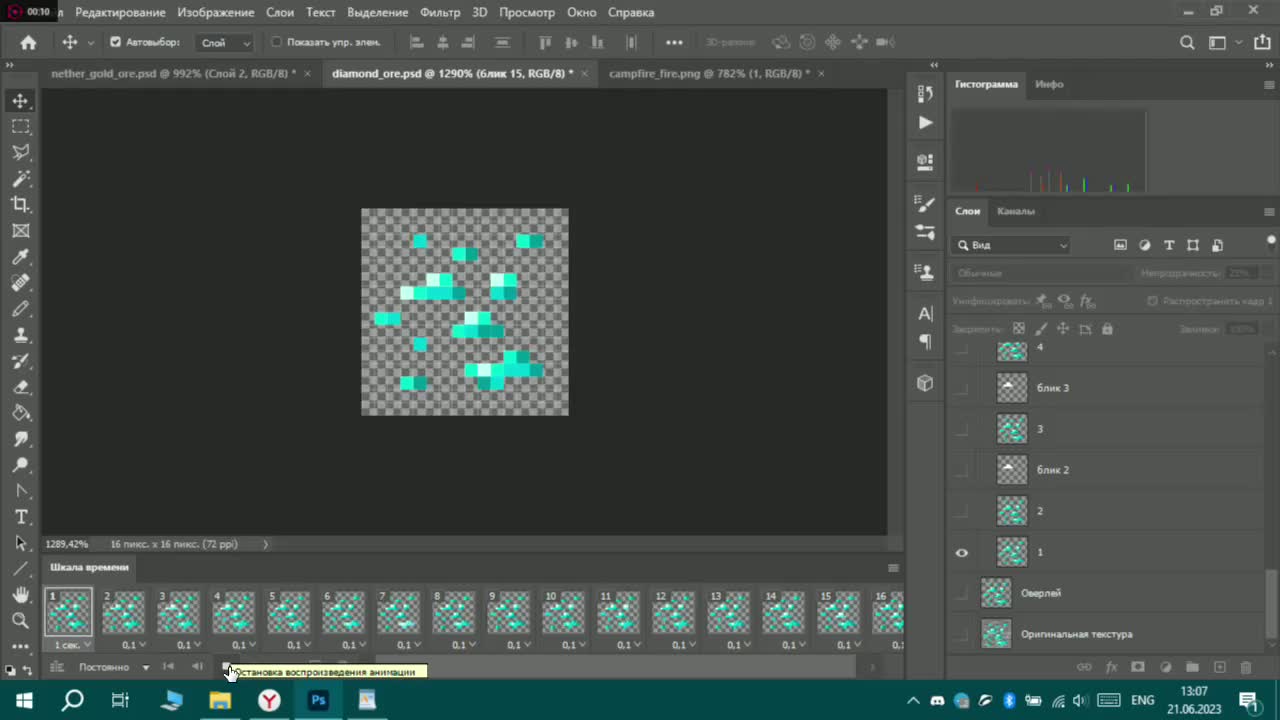
Task: Select the Clone Stamp tool
Action: coord(20,335)
